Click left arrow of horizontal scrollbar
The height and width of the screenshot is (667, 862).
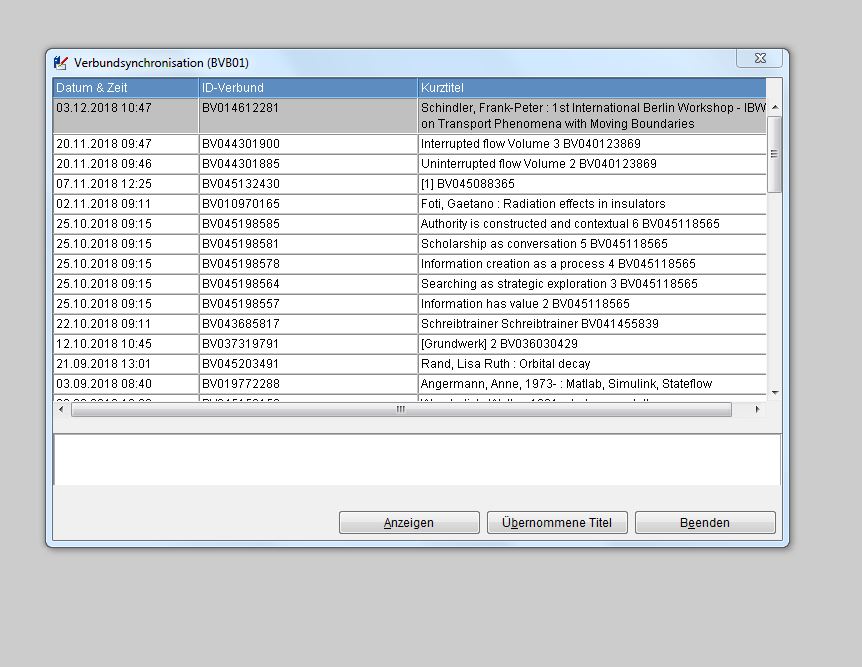pyautogui.click(x=62, y=410)
